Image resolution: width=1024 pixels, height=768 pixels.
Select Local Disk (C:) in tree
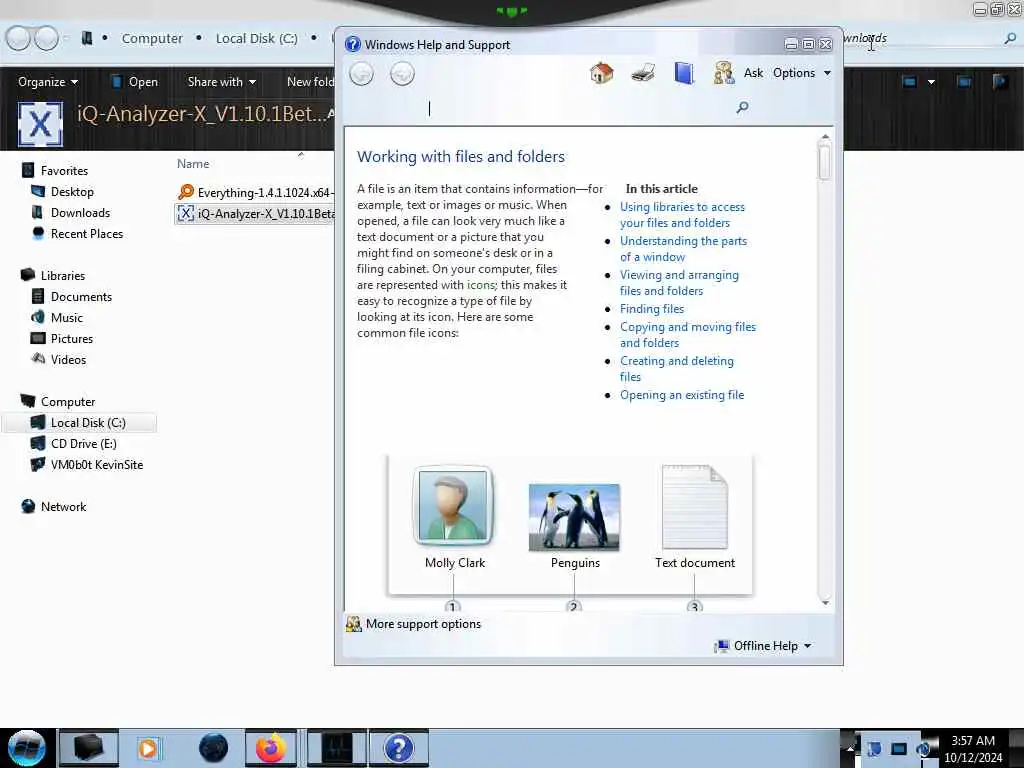tap(80, 423)
